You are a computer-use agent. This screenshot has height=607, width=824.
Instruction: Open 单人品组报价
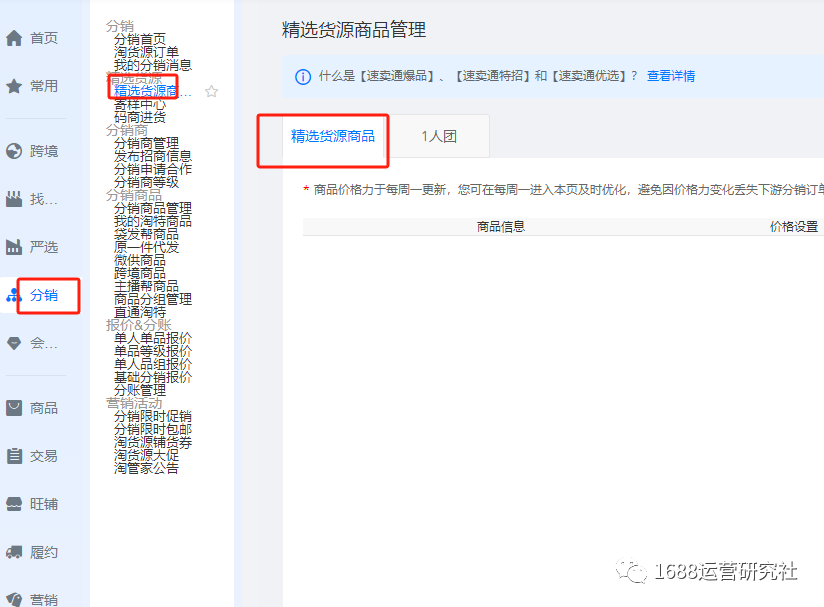[x=153, y=364]
